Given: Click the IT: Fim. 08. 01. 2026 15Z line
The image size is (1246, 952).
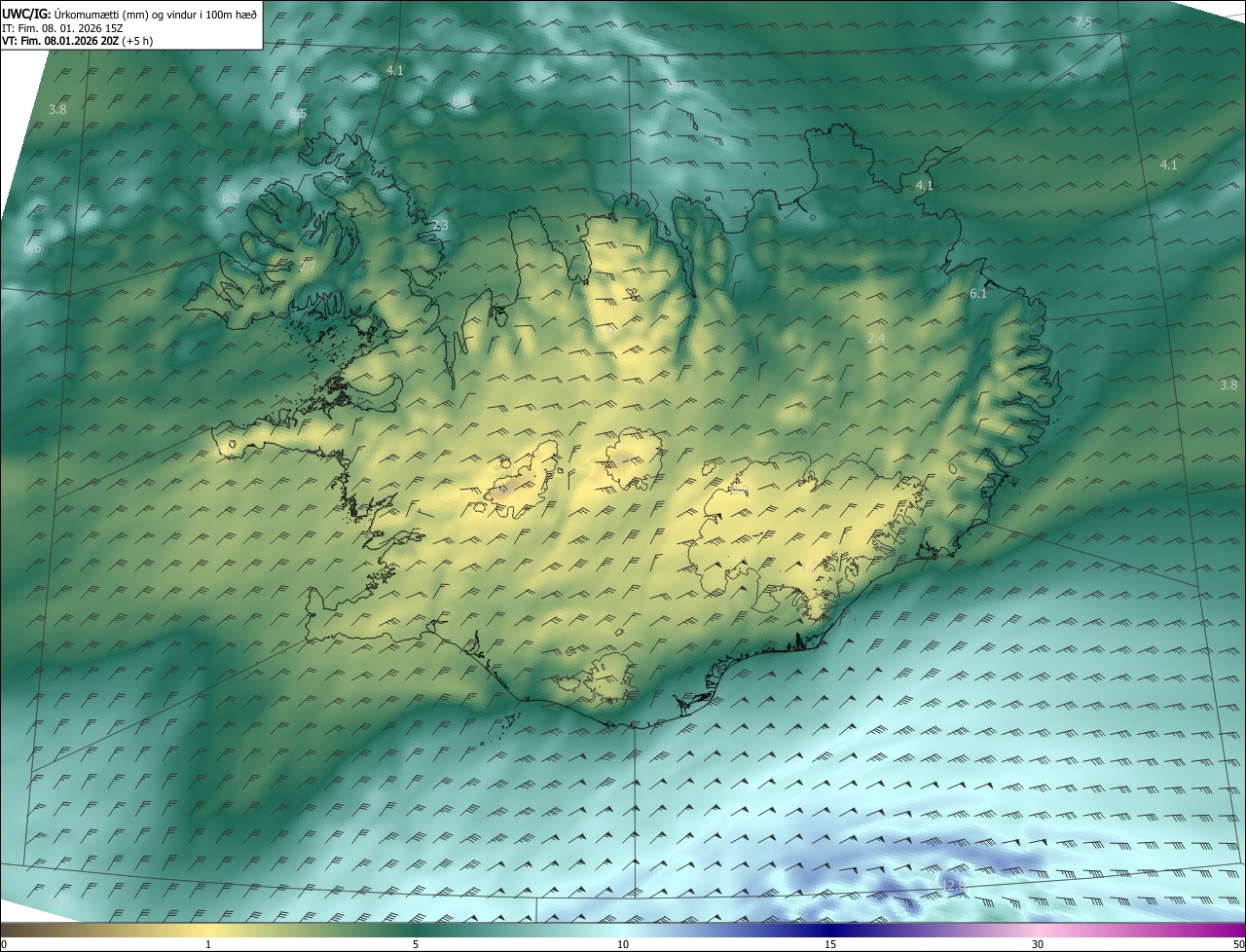Looking at the screenshot, I should [x=62, y=27].
